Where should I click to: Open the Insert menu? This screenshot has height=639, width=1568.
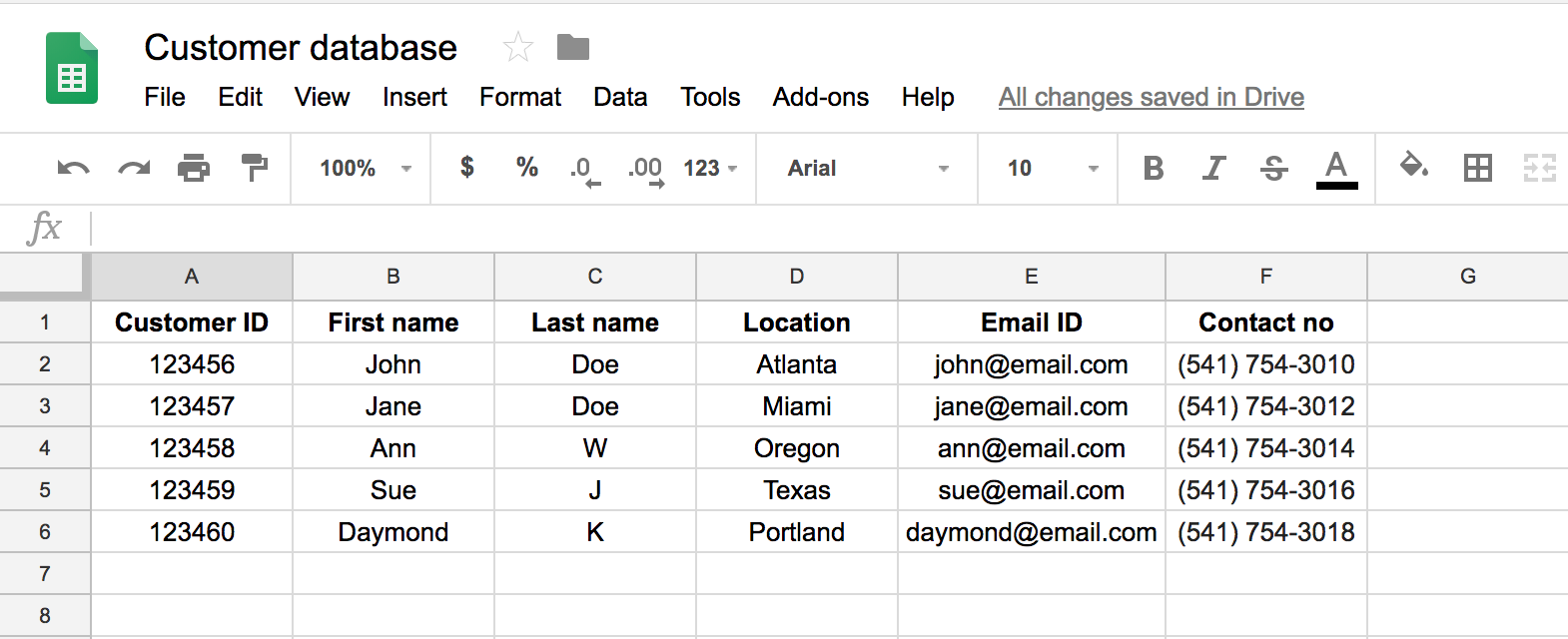point(414,97)
